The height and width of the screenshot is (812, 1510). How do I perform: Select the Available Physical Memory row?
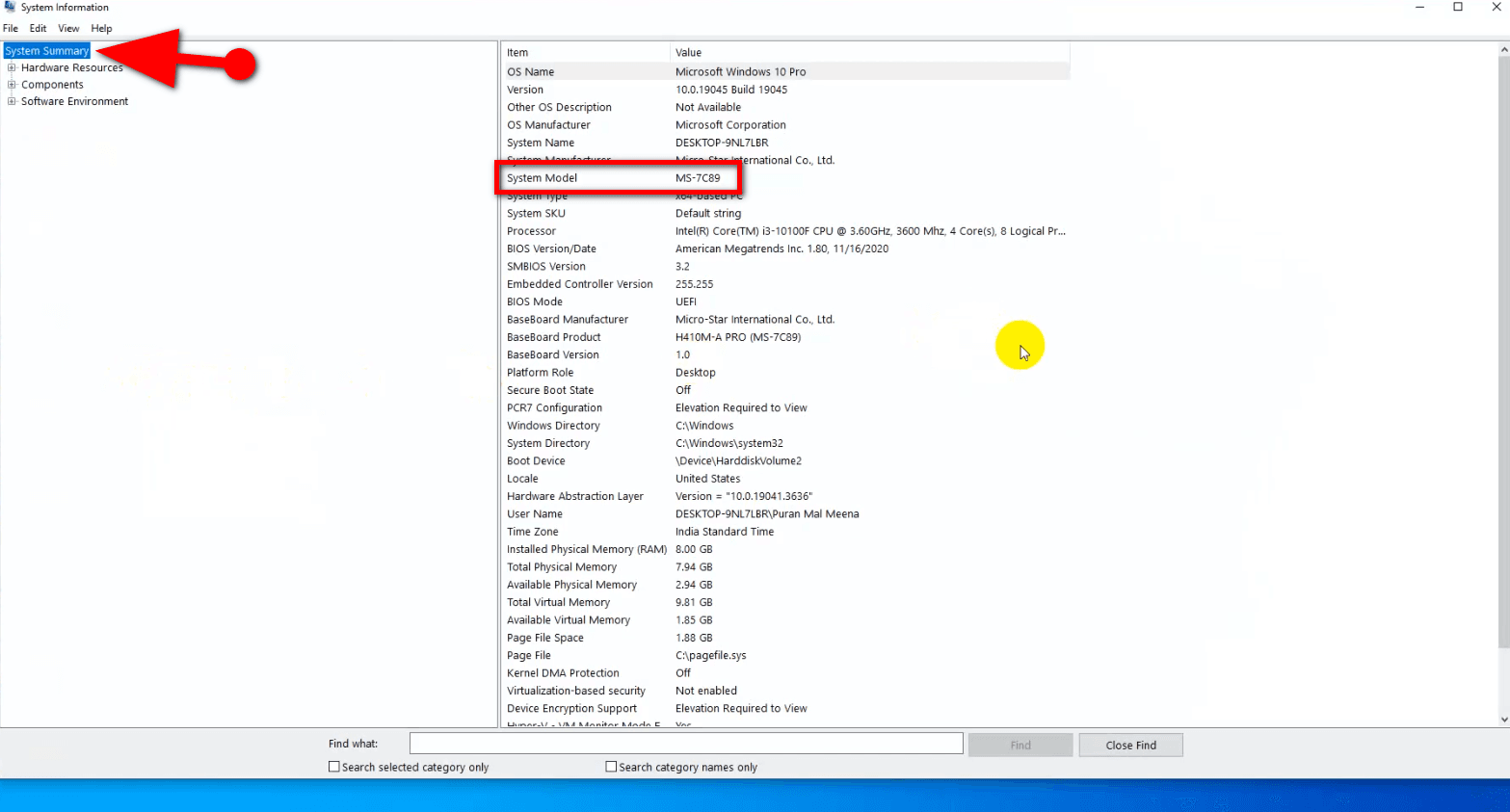pyautogui.click(x=785, y=584)
